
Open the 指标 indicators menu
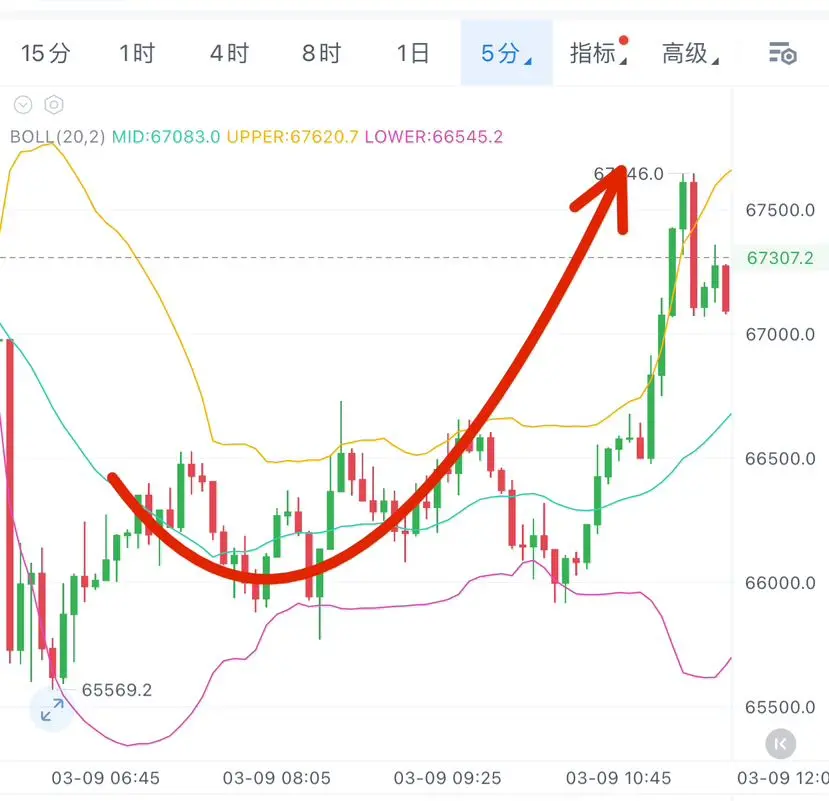[x=598, y=52]
